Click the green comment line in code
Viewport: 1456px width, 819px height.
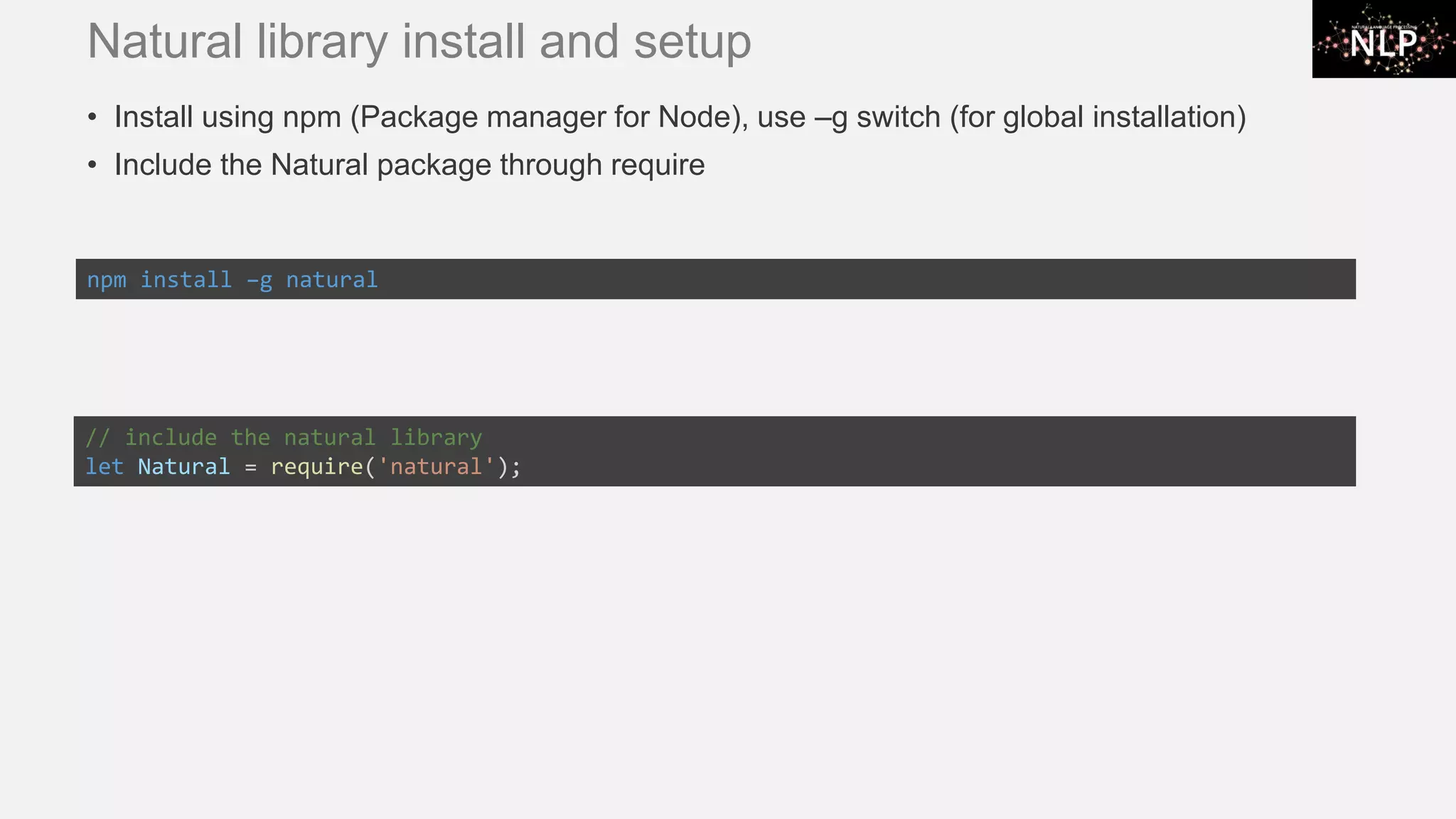284,437
